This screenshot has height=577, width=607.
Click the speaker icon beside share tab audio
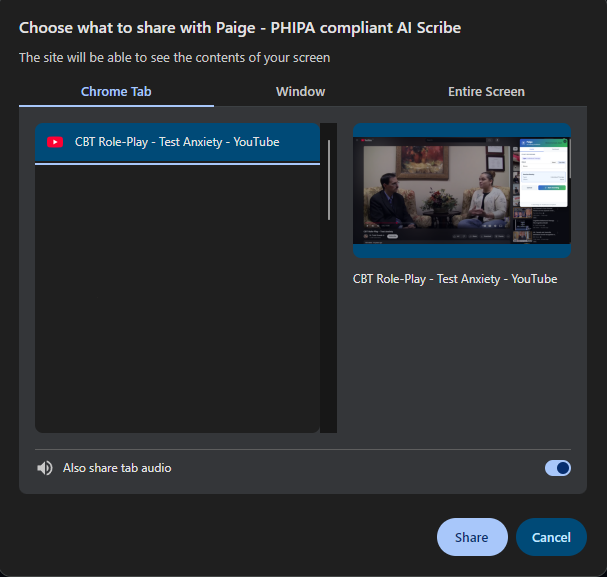[44, 468]
